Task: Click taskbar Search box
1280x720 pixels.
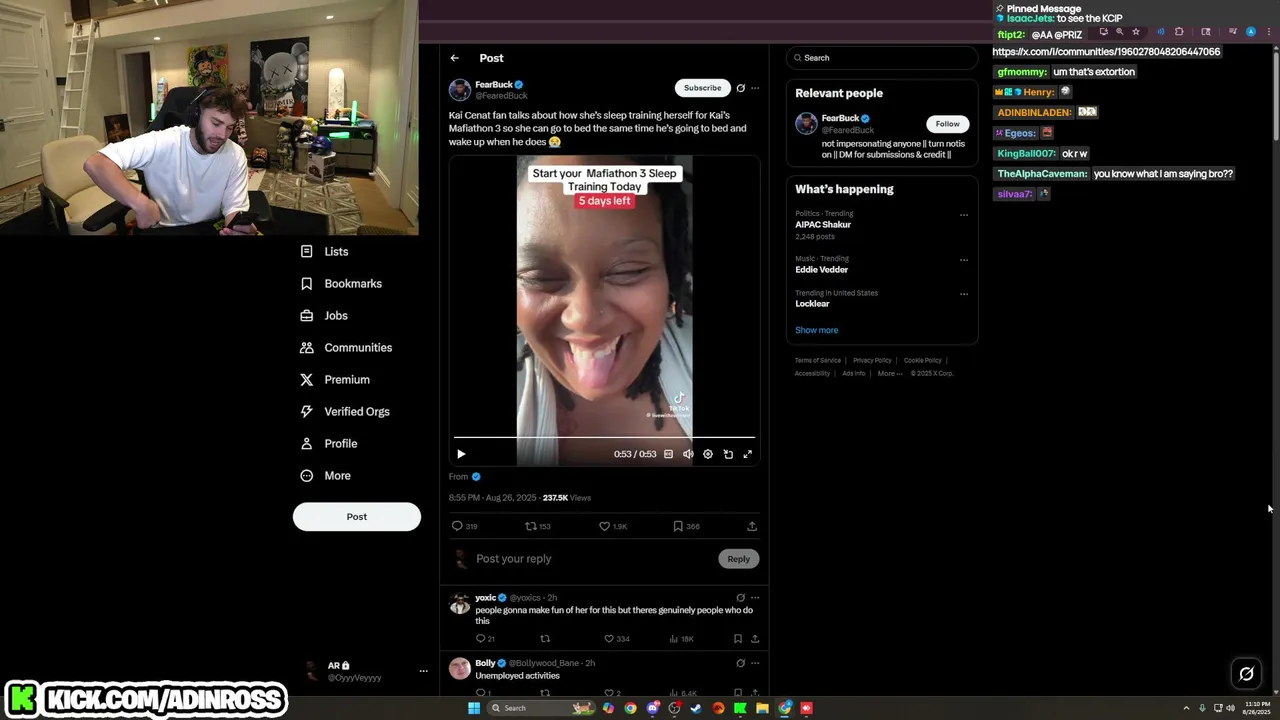Action: pyautogui.click(x=540, y=708)
